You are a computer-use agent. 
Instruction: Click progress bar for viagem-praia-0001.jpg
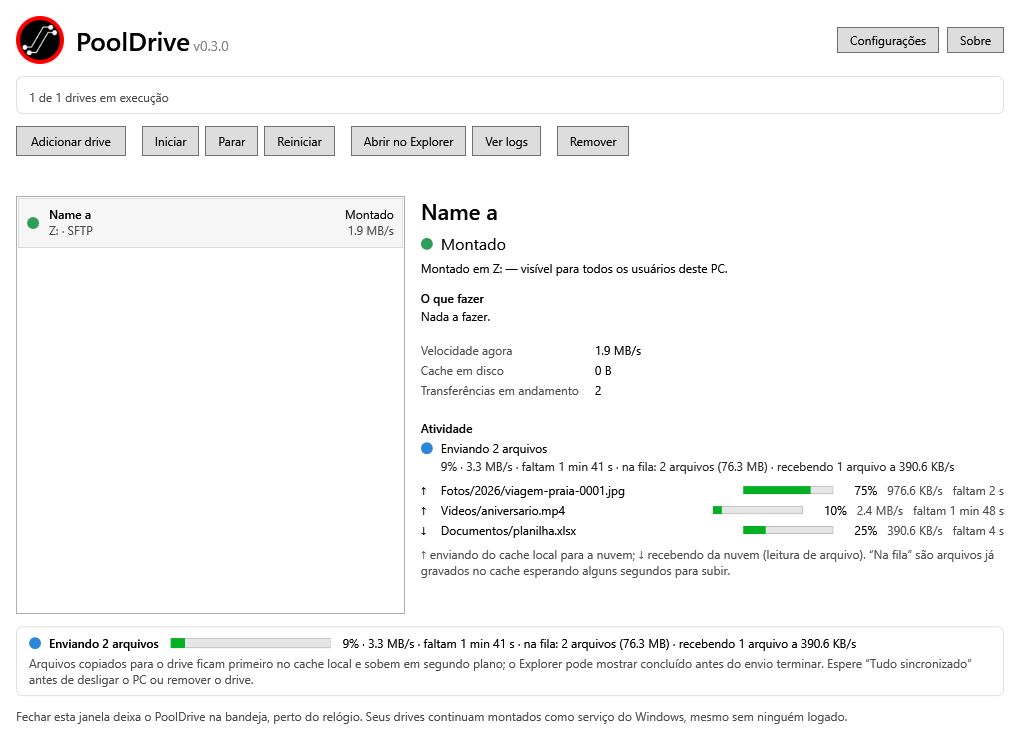788,490
